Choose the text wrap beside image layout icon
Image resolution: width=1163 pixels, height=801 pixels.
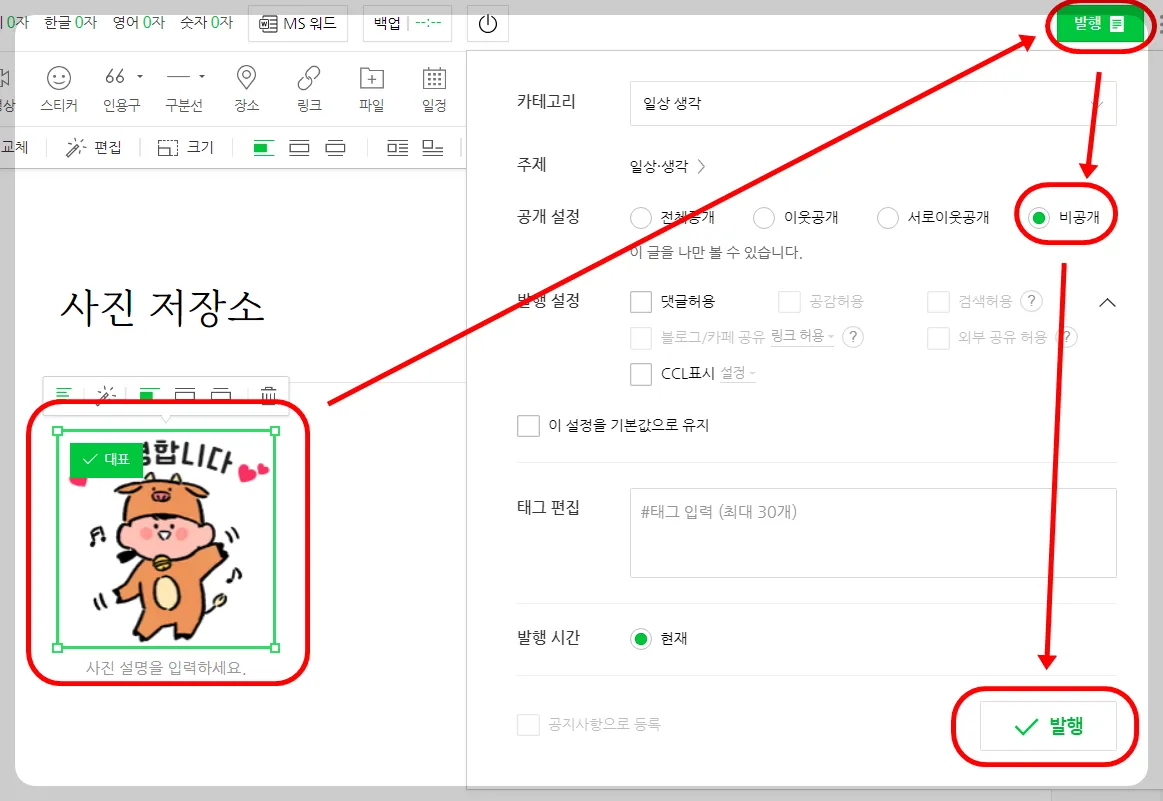(x=398, y=148)
